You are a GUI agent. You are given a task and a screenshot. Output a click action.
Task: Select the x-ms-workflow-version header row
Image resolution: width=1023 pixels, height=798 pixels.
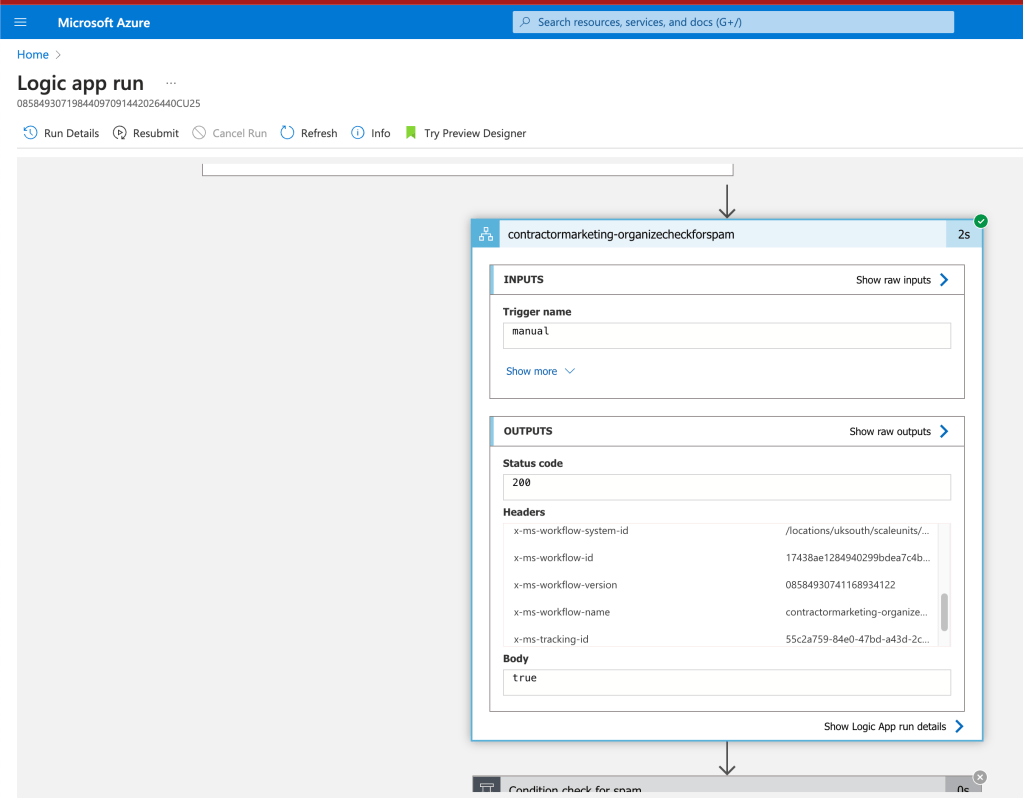[722, 585]
